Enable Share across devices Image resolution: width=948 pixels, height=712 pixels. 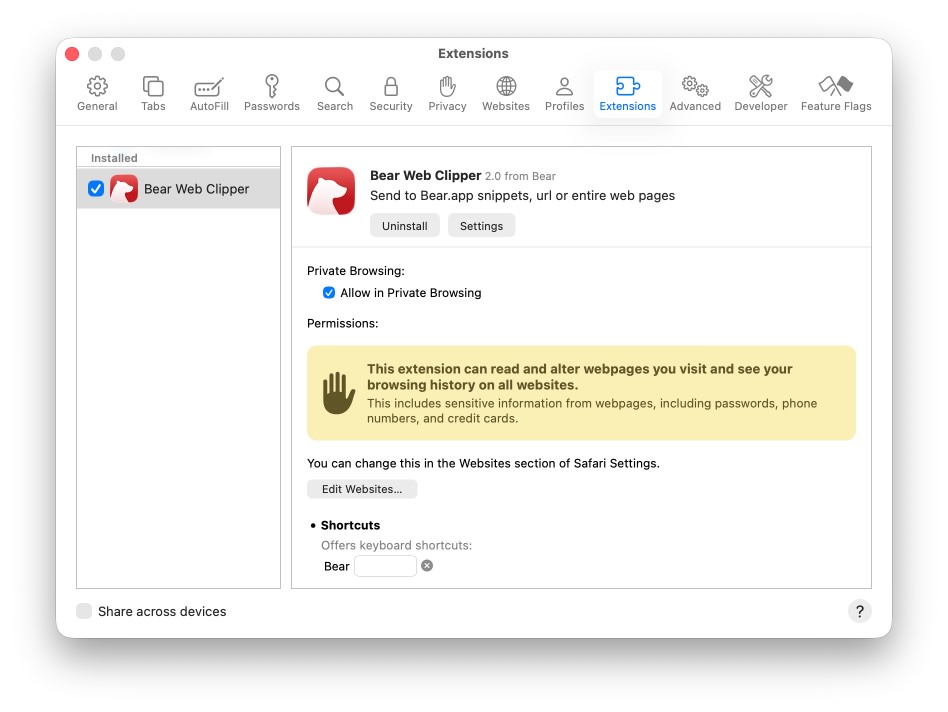pos(85,611)
